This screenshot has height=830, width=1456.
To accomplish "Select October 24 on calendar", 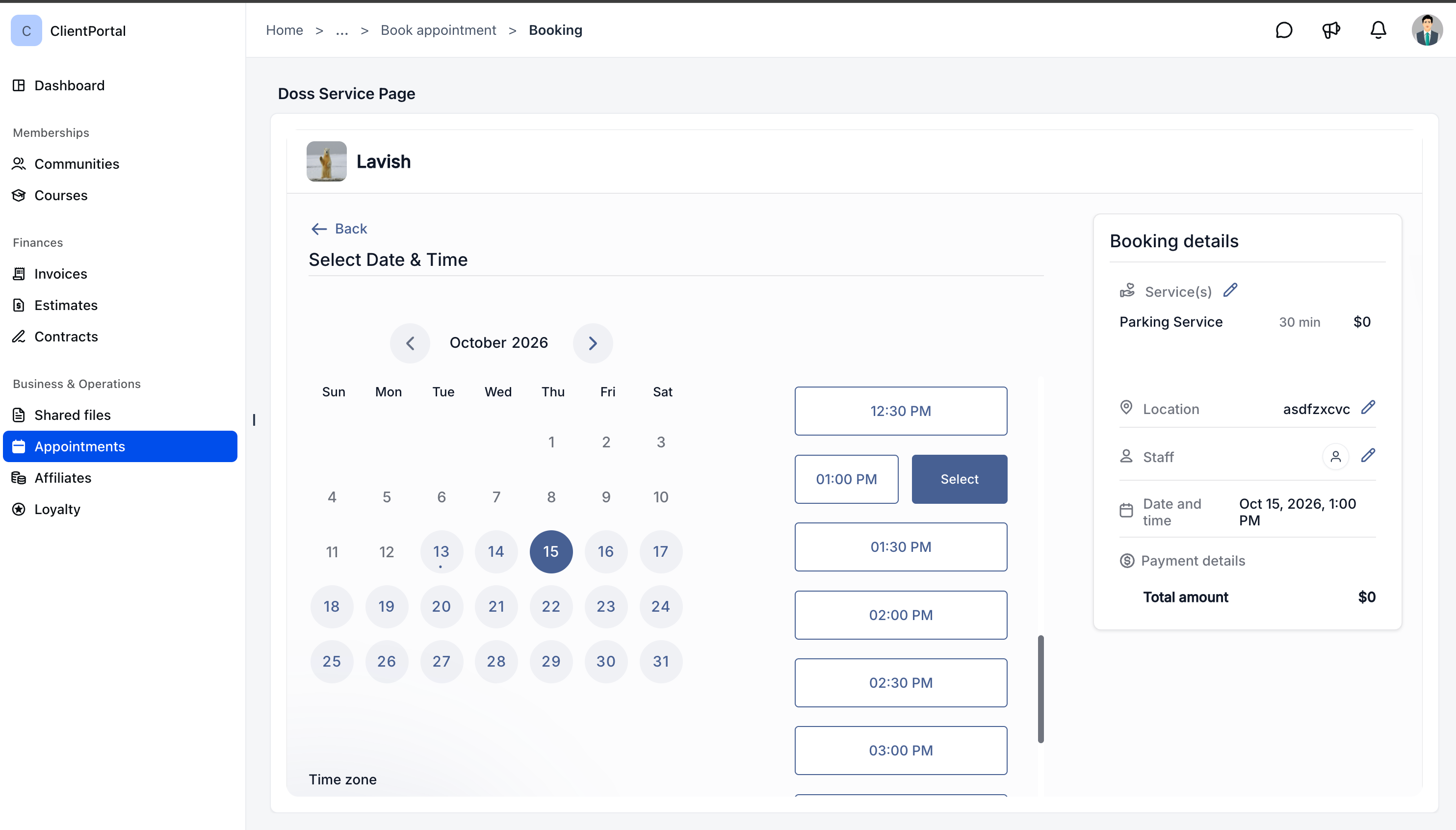I will point(661,606).
